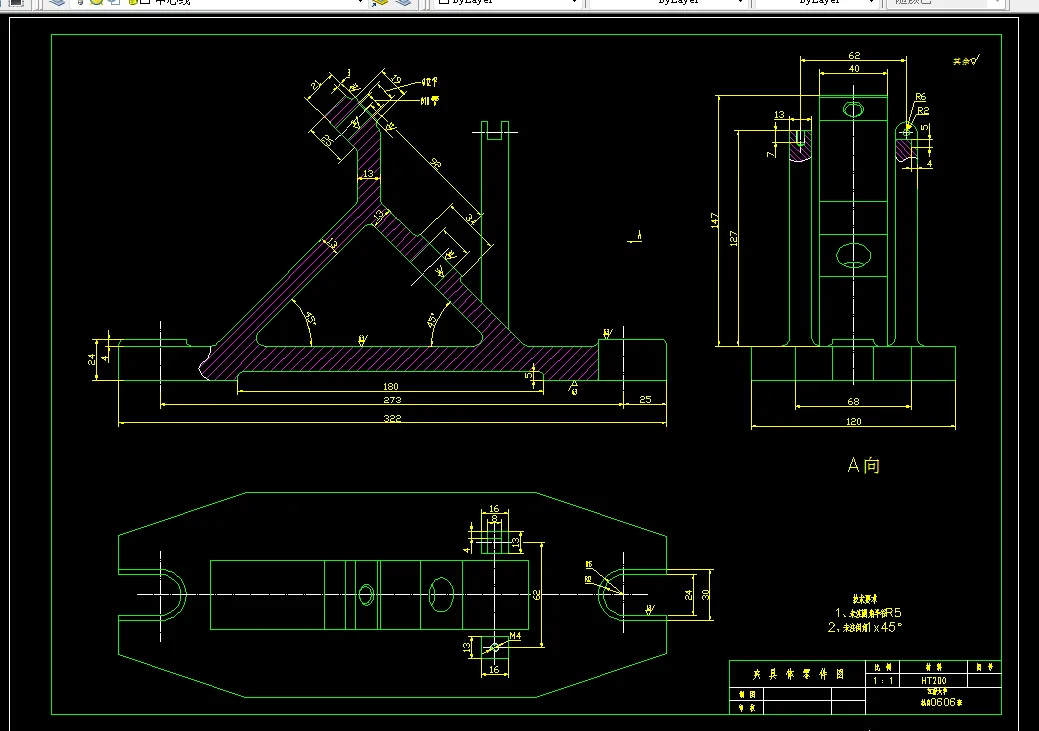The width and height of the screenshot is (1039, 731).
Task: Select technical requirement line ending 1x45°
Action: pos(865,627)
